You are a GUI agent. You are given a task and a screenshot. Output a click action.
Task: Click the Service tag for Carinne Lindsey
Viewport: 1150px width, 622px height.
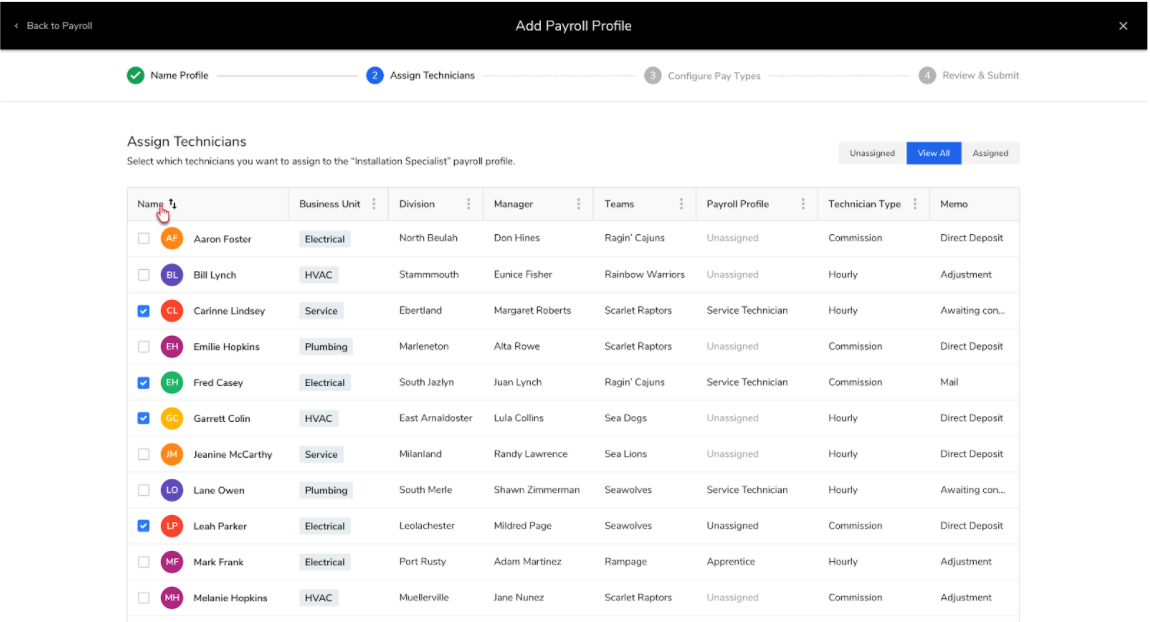tap(321, 311)
